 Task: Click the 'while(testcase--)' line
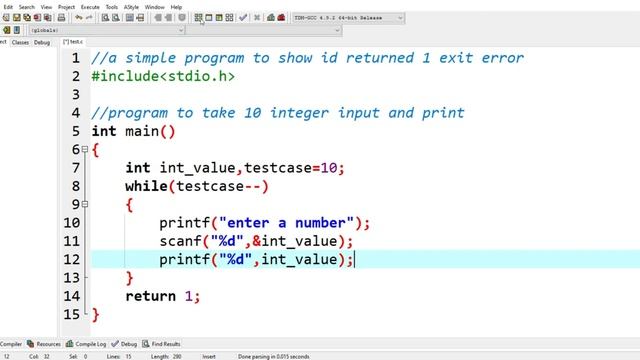(x=197, y=187)
